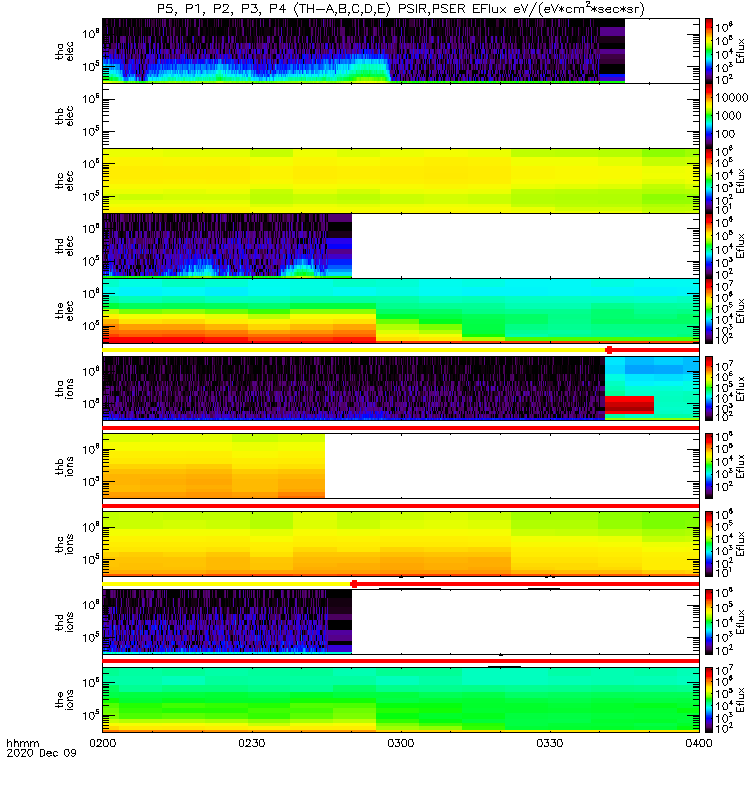The width and height of the screenshot is (750, 800).
Task: Click the thc ions spectrogram panel
Action: [401, 544]
